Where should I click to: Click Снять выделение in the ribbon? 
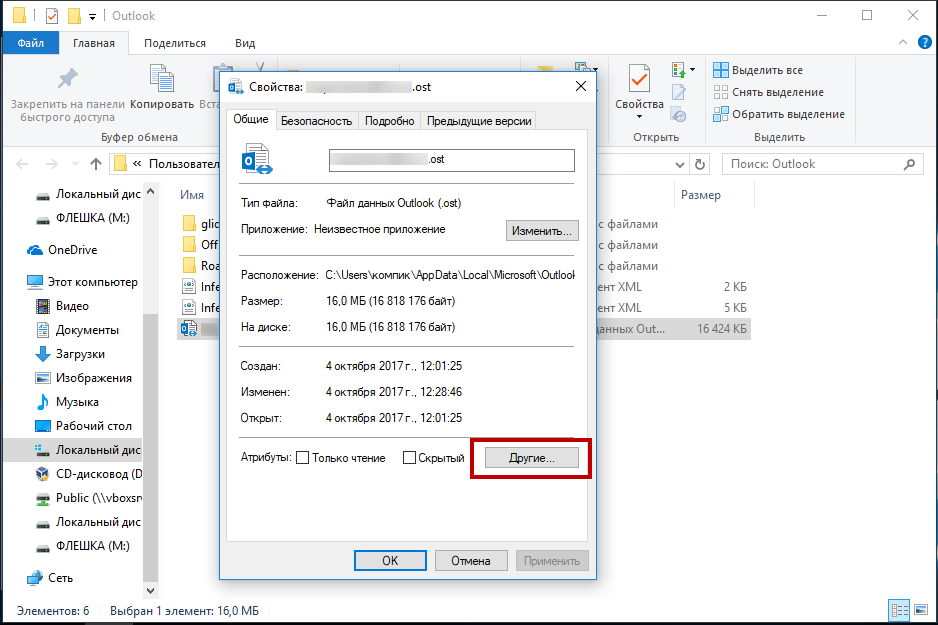(x=769, y=92)
